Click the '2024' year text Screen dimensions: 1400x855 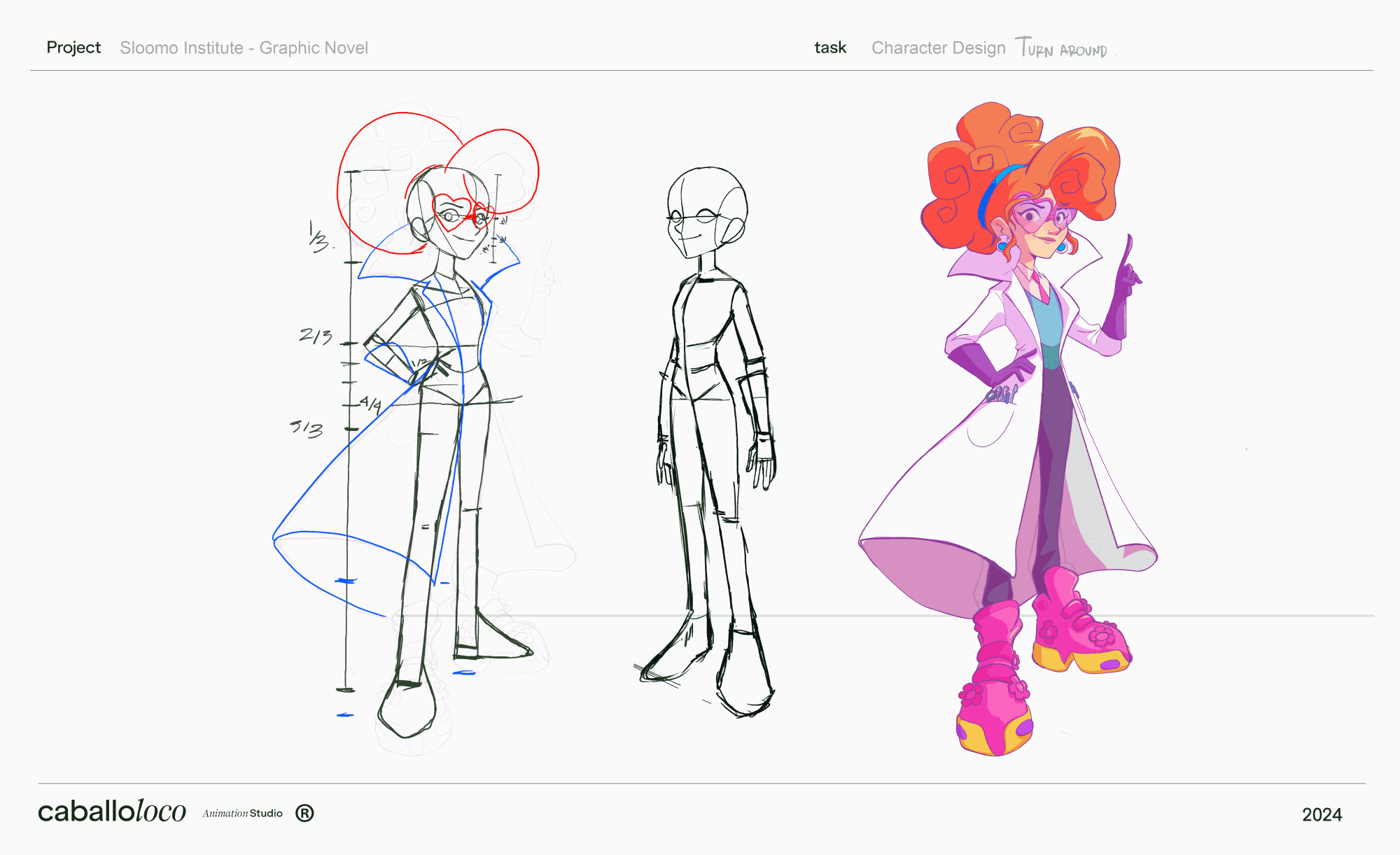[1322, 814]
